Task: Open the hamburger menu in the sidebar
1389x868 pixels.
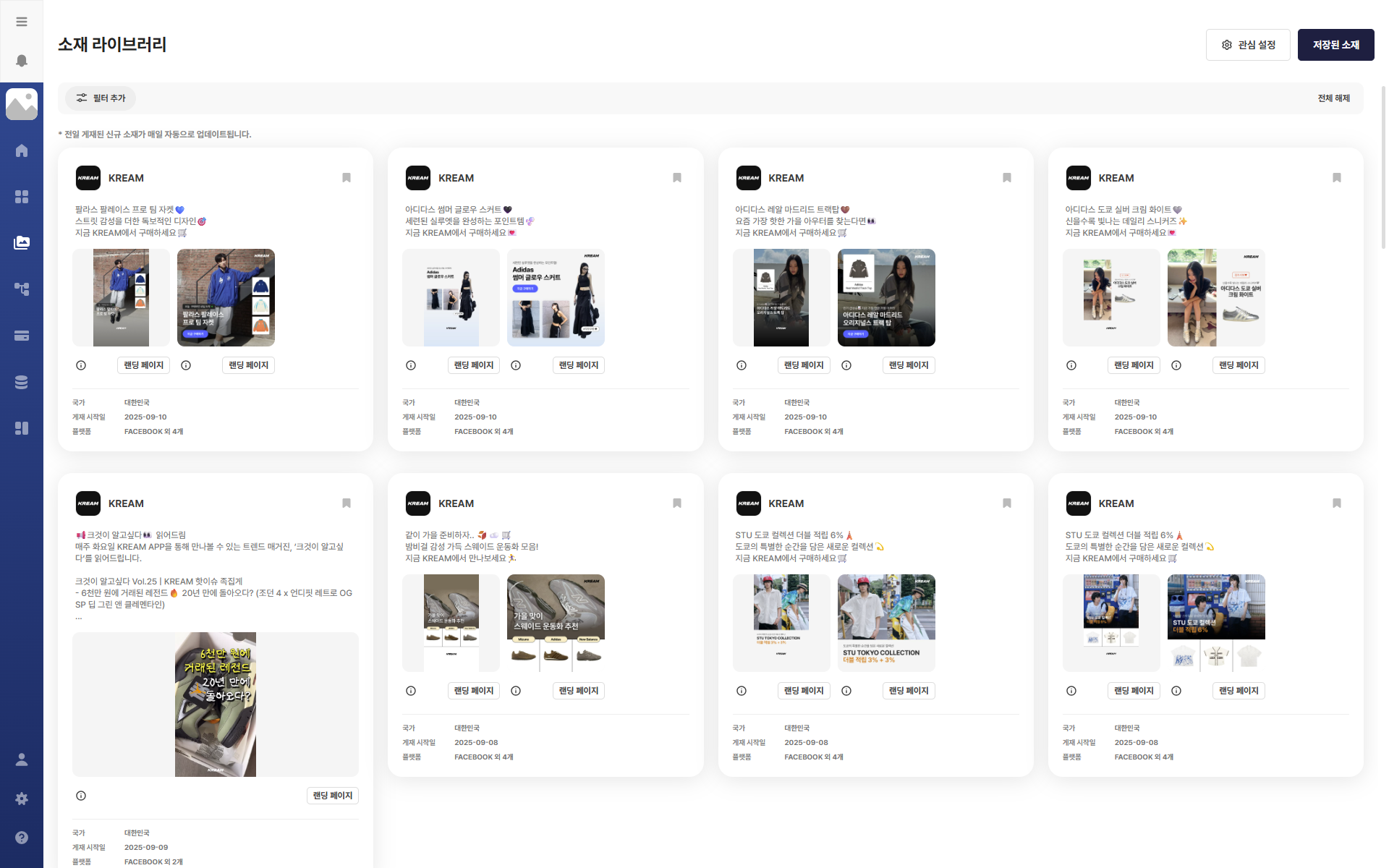Action: click(22, 22)
